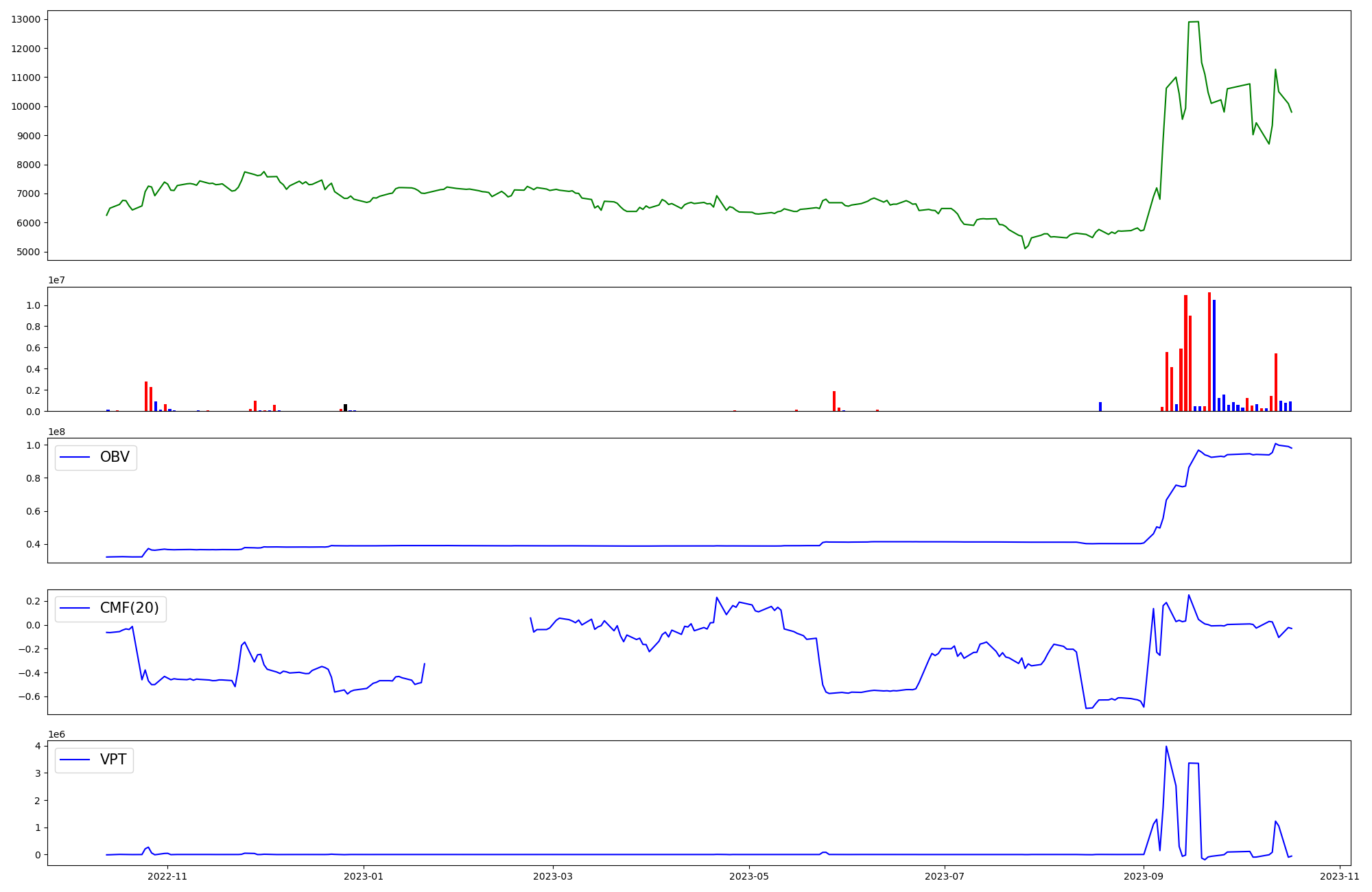Click the 2023-11 x-axis tick label
Image resolution: width=1372 pixels, height=892 pixels.
pos(1339,876)
